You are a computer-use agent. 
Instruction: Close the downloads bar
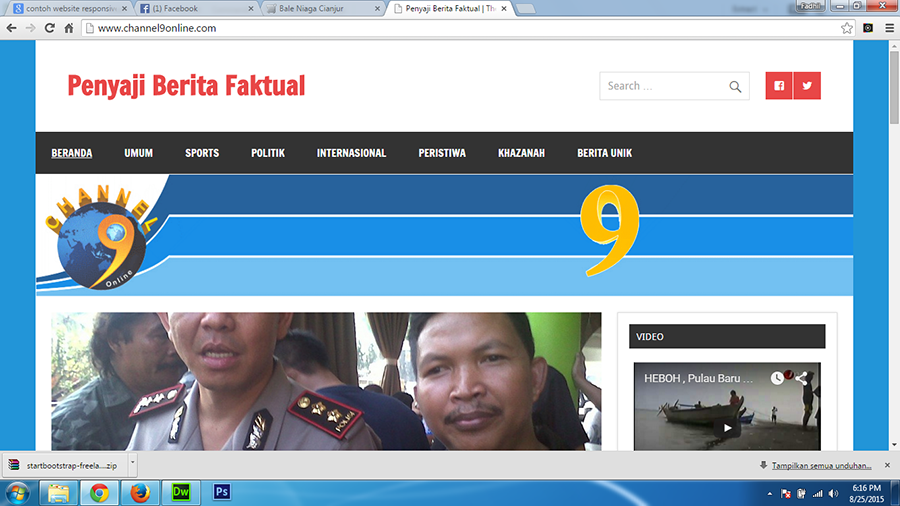pos(887,465)
